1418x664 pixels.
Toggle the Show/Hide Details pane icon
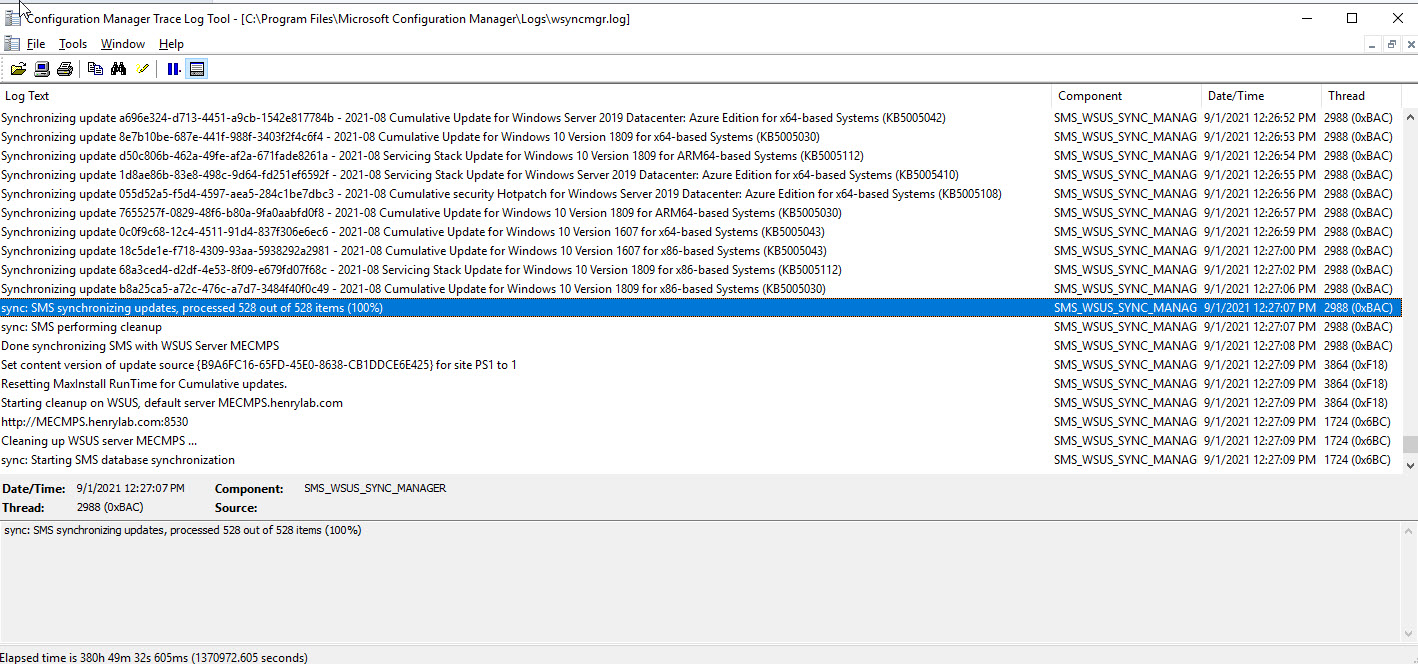[197, 69]
